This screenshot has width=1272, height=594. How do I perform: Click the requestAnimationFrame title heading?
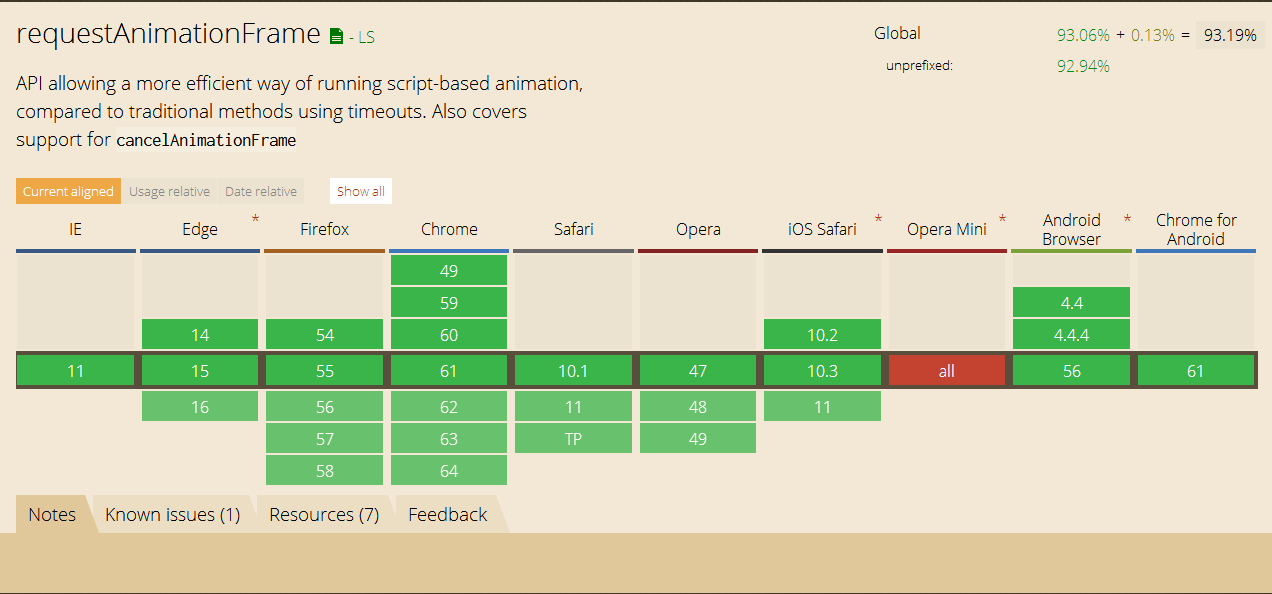[168, 34]
